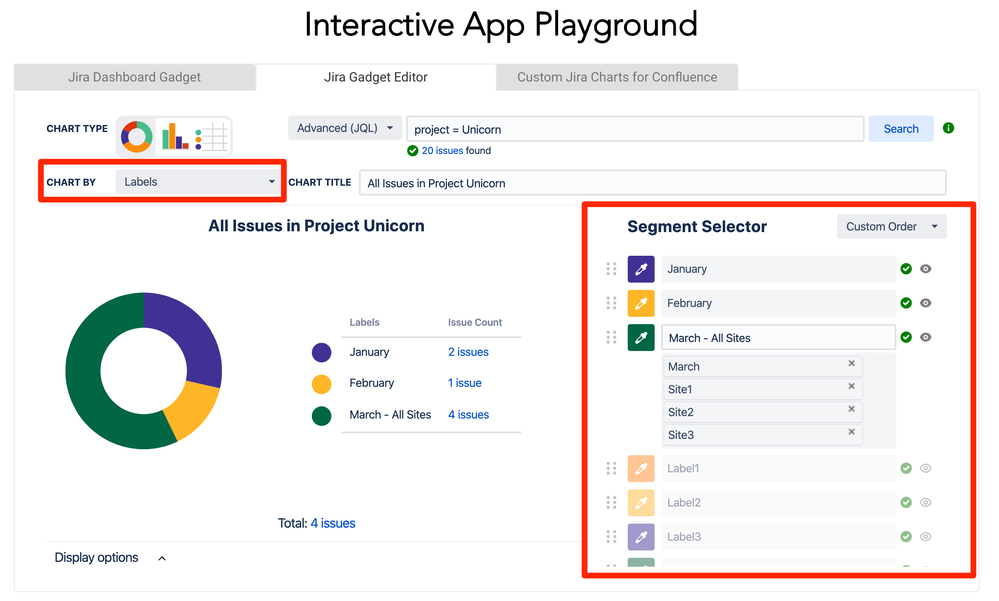Open the Advanced (JQL) dropdown
This screenshot has height=601, width=999.
[344, 128]
